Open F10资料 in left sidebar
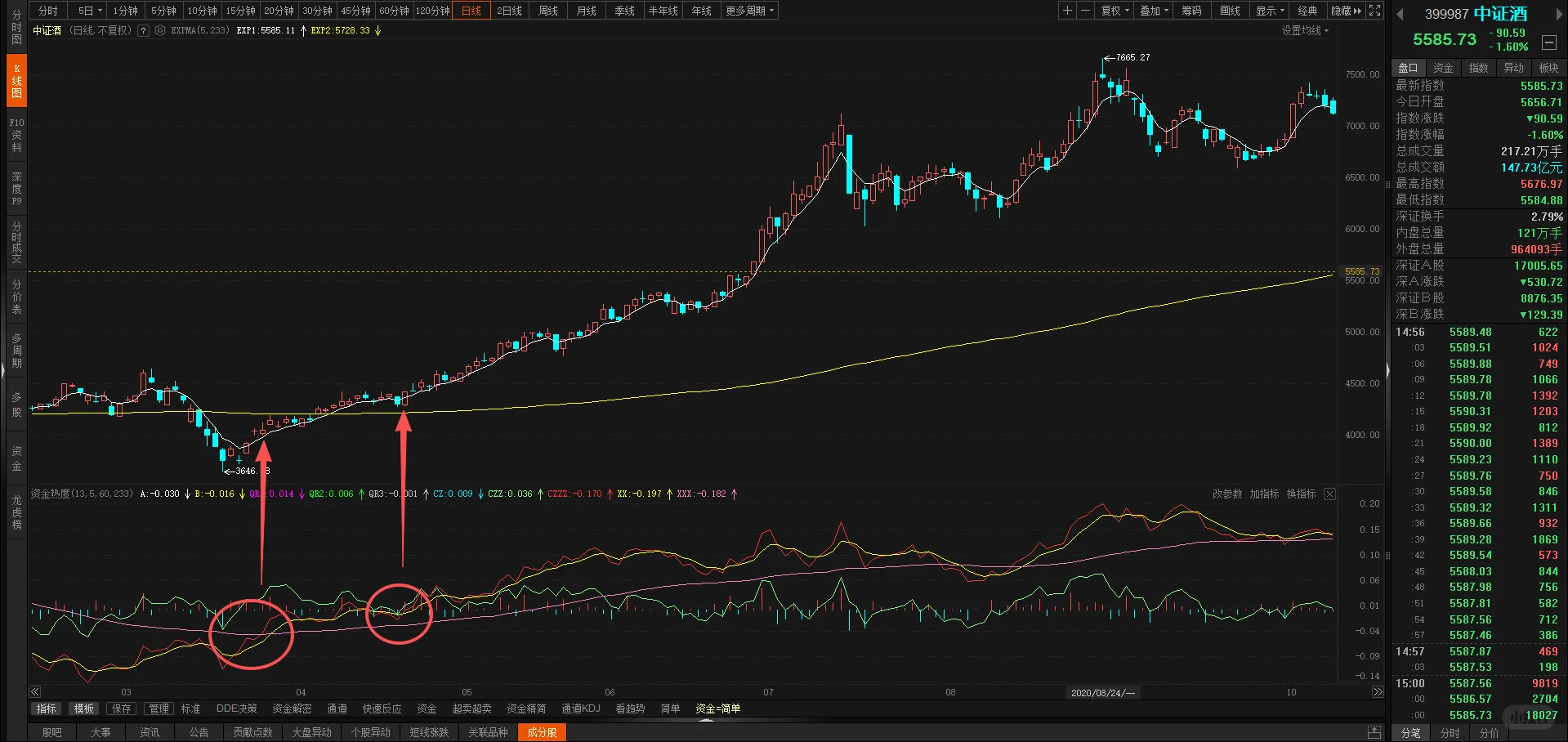Viewport: 1568px width, 742px height. tap(16, 135)
